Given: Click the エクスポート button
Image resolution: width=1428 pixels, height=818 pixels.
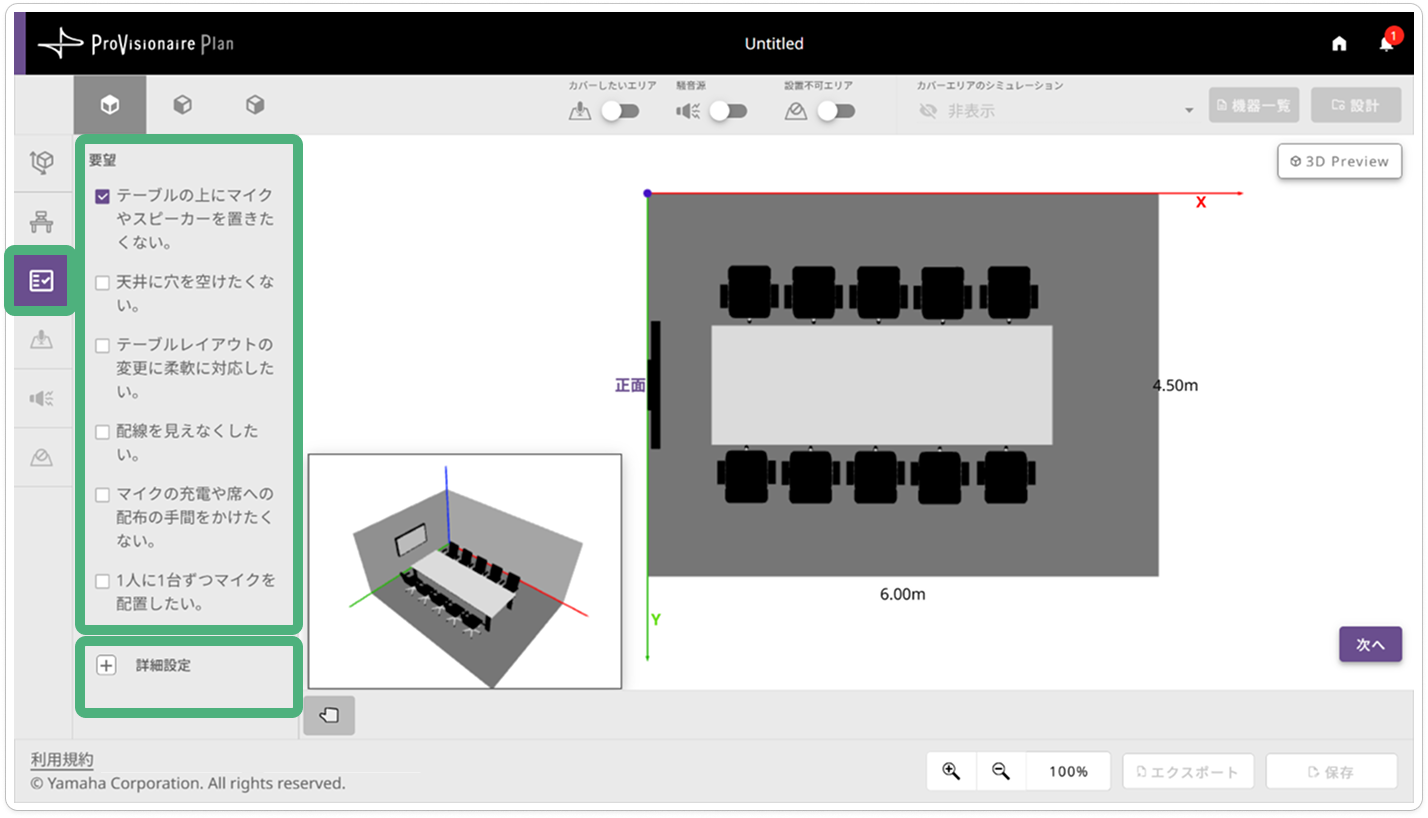Looking at the screenshot, I should pyautogui.click(x=1188, y=772).
